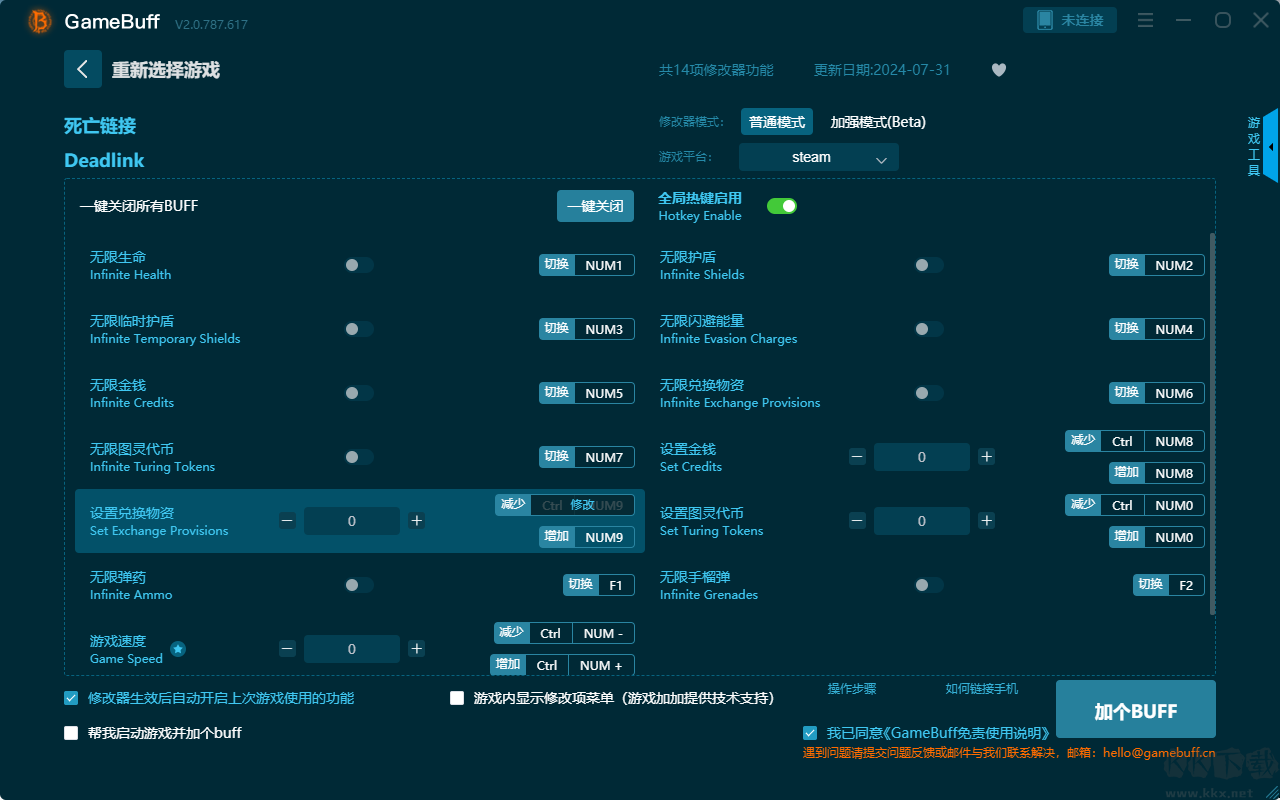
Task: Enable Infinite Evasion Charges
Action: coord(929,329)
